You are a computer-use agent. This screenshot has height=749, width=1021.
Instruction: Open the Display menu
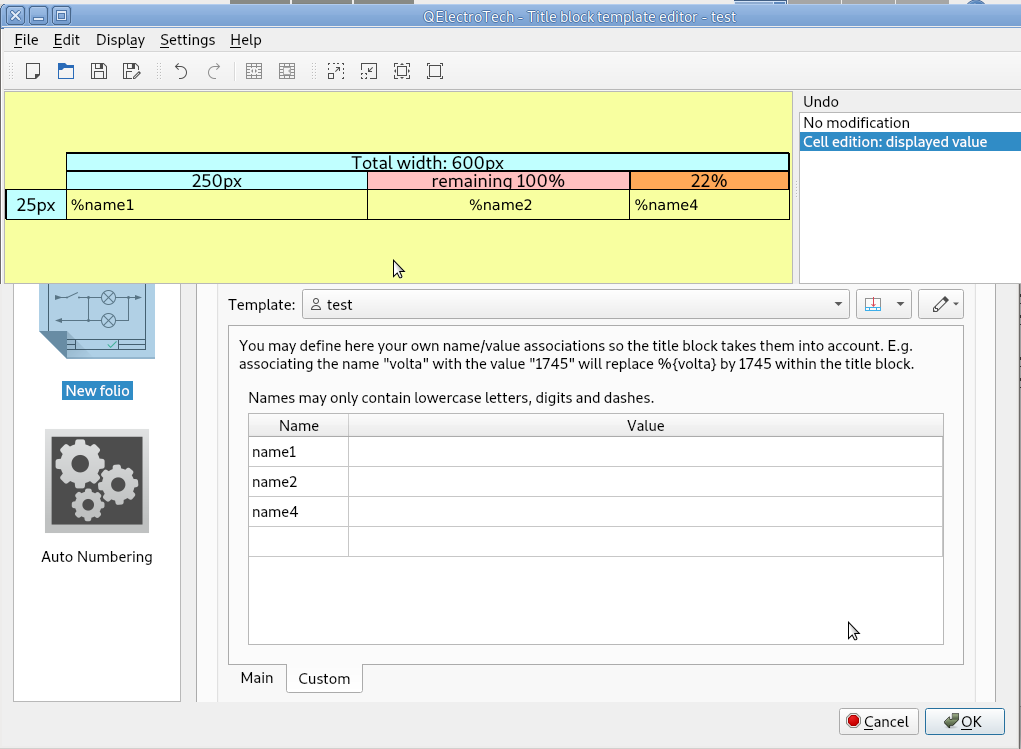click(120, 40)
